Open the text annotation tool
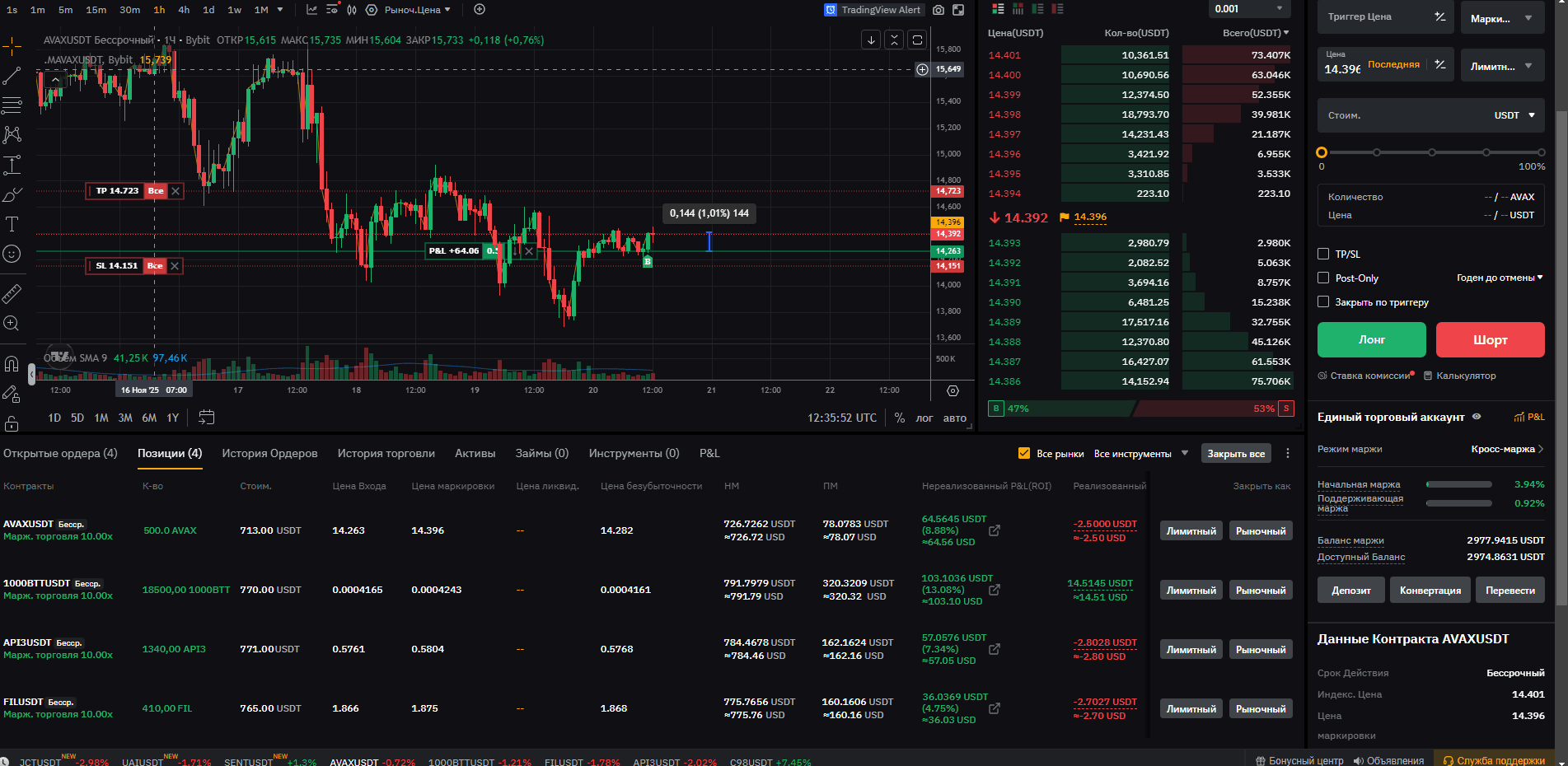Viewport: 1568px width, 766px height. 12,223
